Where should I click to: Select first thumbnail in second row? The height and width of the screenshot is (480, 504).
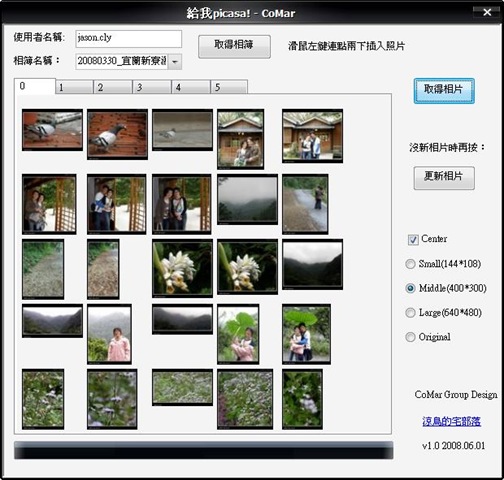(49, 204)
